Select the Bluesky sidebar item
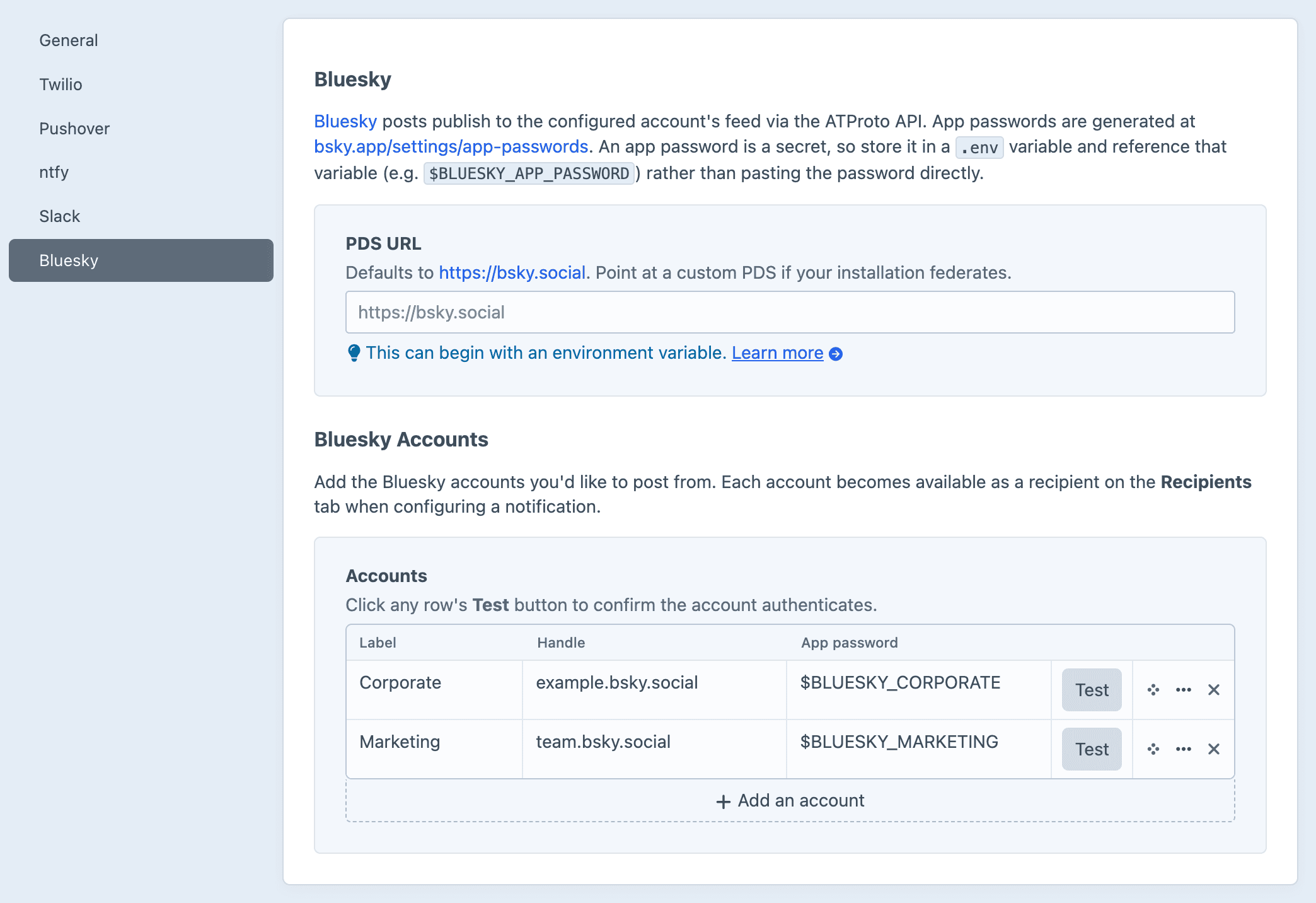 pyautogui.click(x=141, y=260)
